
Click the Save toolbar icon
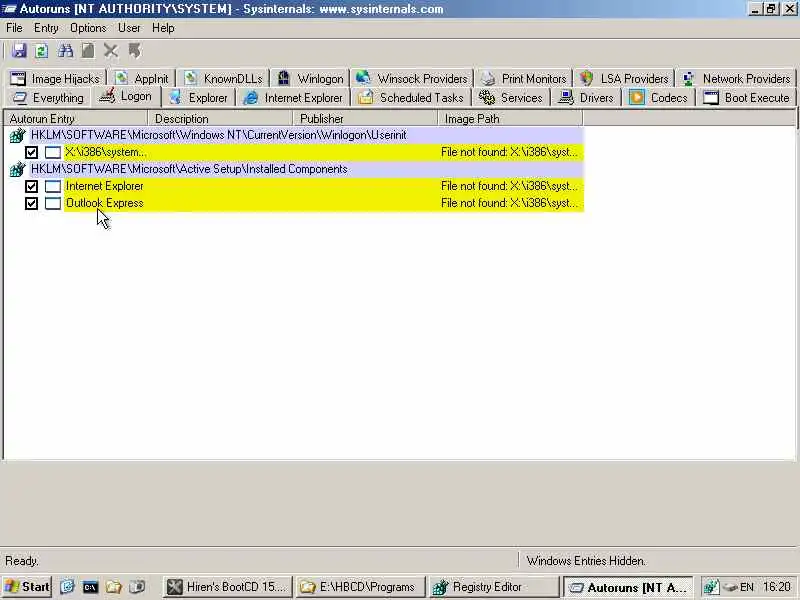coord(19,51)
